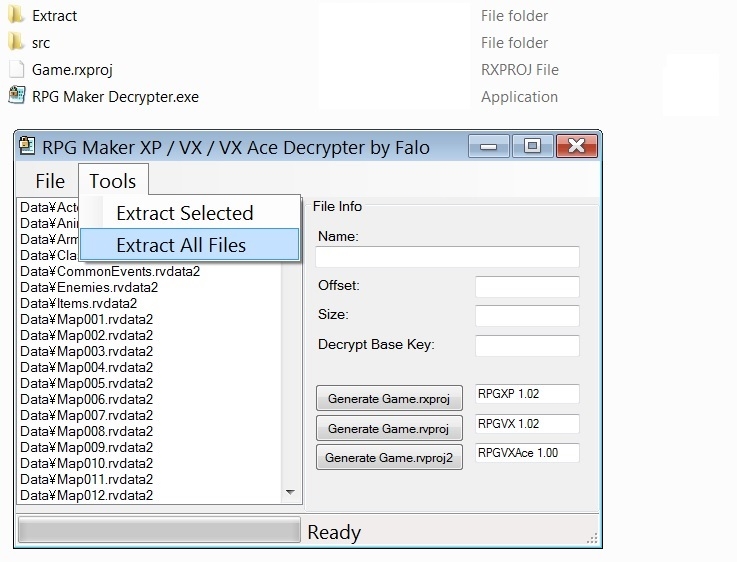
Task: Select Data¥Map004.rvdata2 in list
Action: click(x=86, y=367)
